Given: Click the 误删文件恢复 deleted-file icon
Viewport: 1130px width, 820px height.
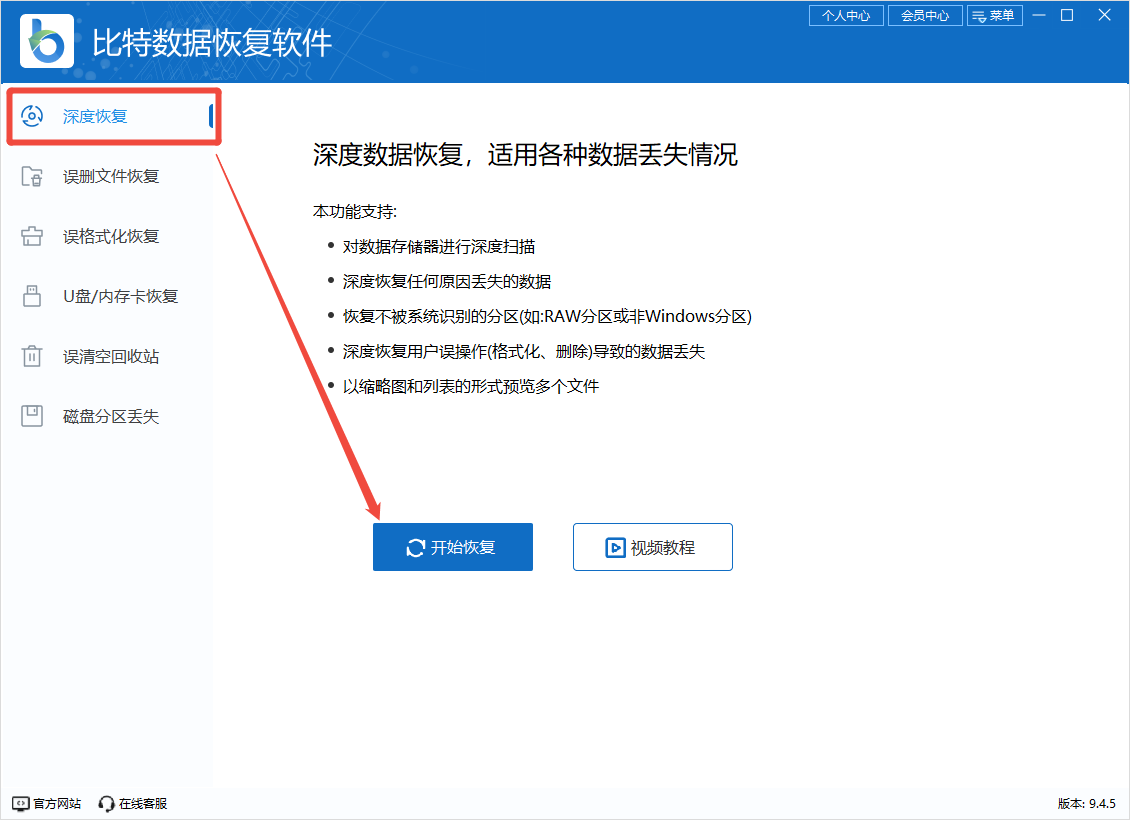Looking at the screenshot, I should coord(31,176).
